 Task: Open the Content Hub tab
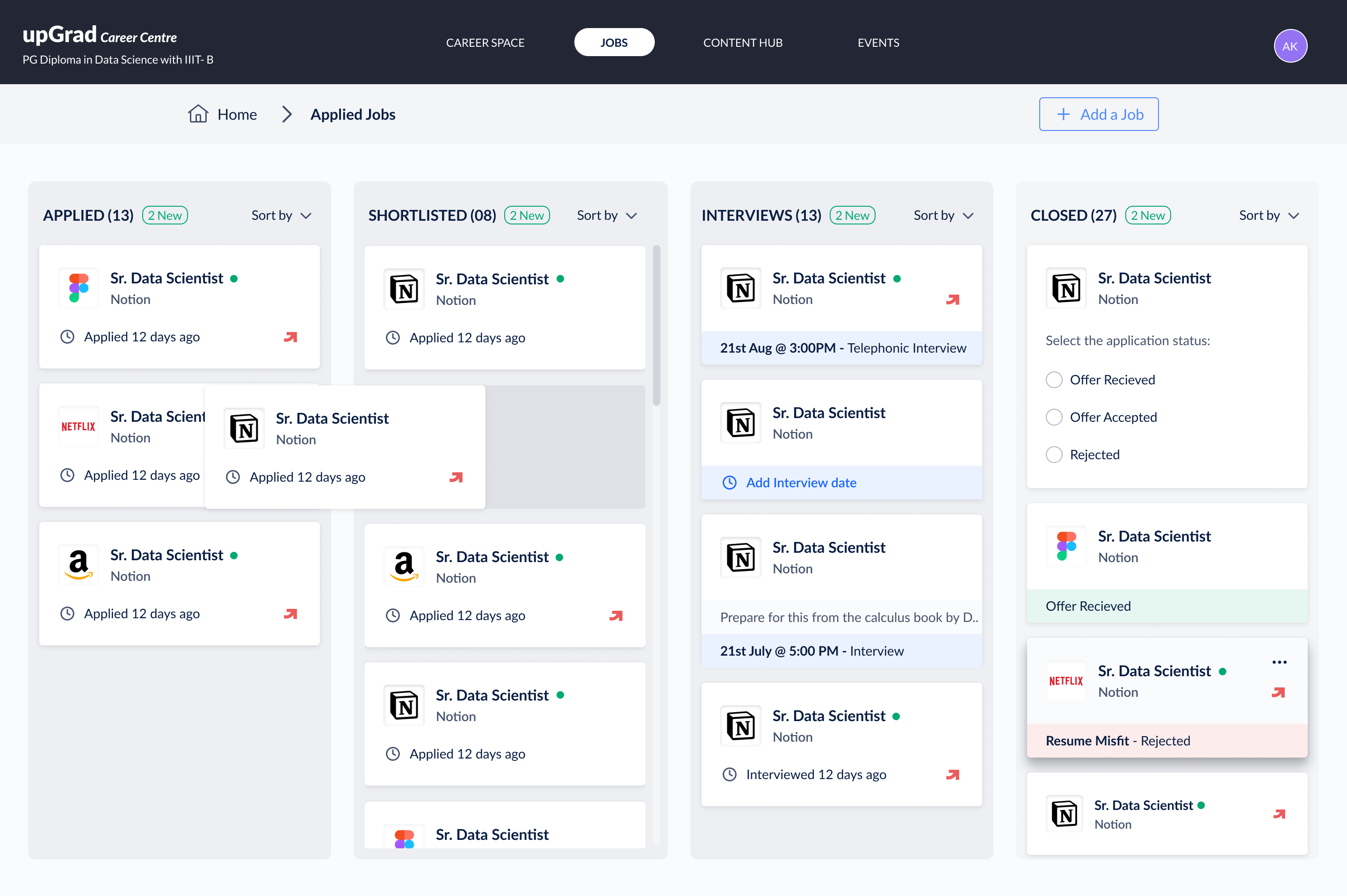pos(742,42)
